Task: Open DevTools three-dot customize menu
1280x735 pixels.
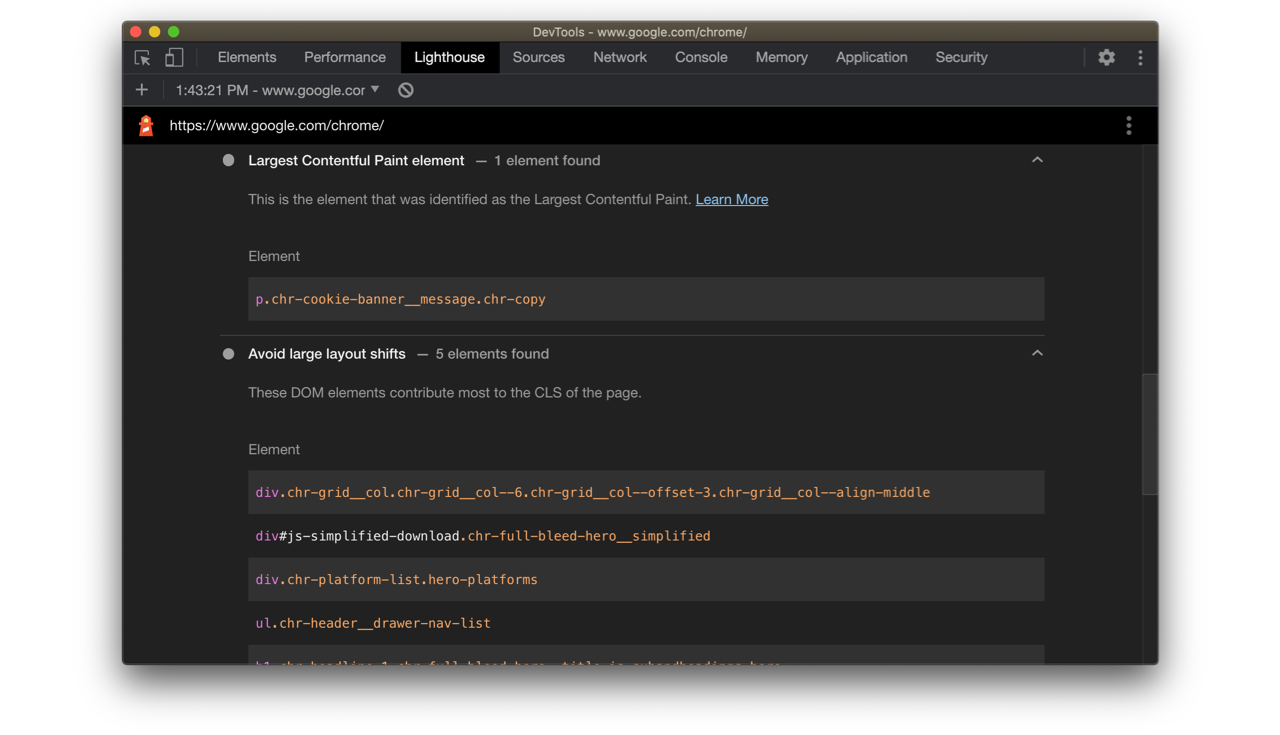Action: (1140, 58)
